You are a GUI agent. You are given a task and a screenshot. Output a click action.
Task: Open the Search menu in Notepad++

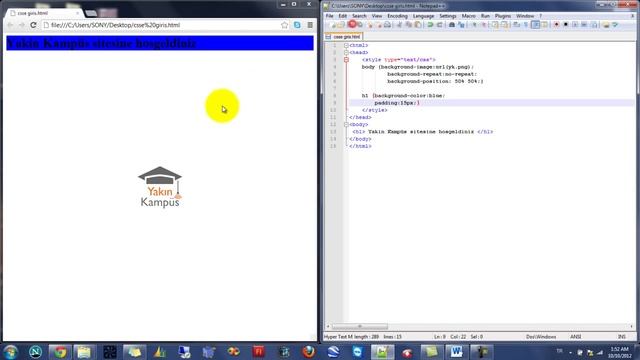click(359, 16)
